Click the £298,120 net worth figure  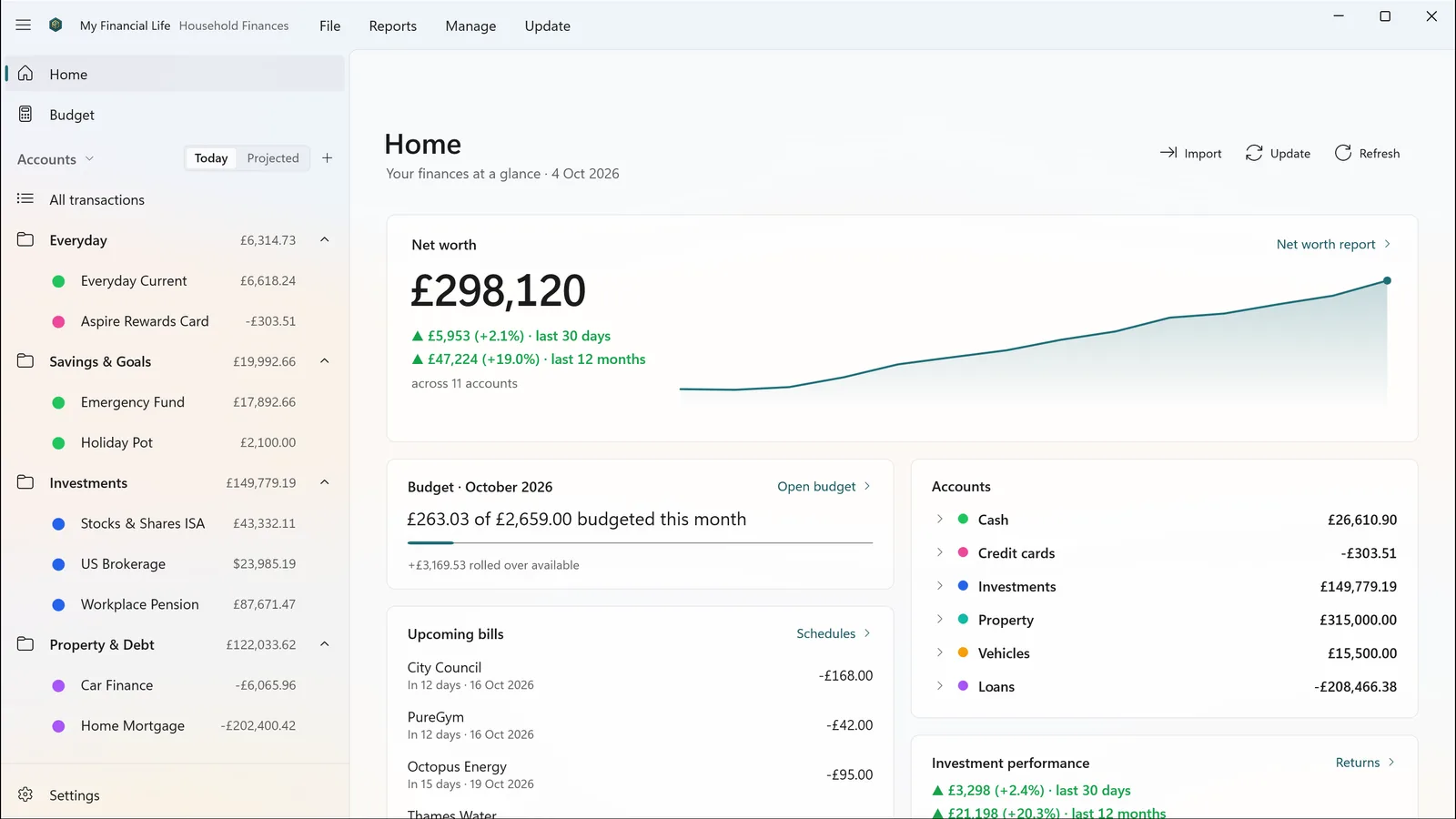498,291
